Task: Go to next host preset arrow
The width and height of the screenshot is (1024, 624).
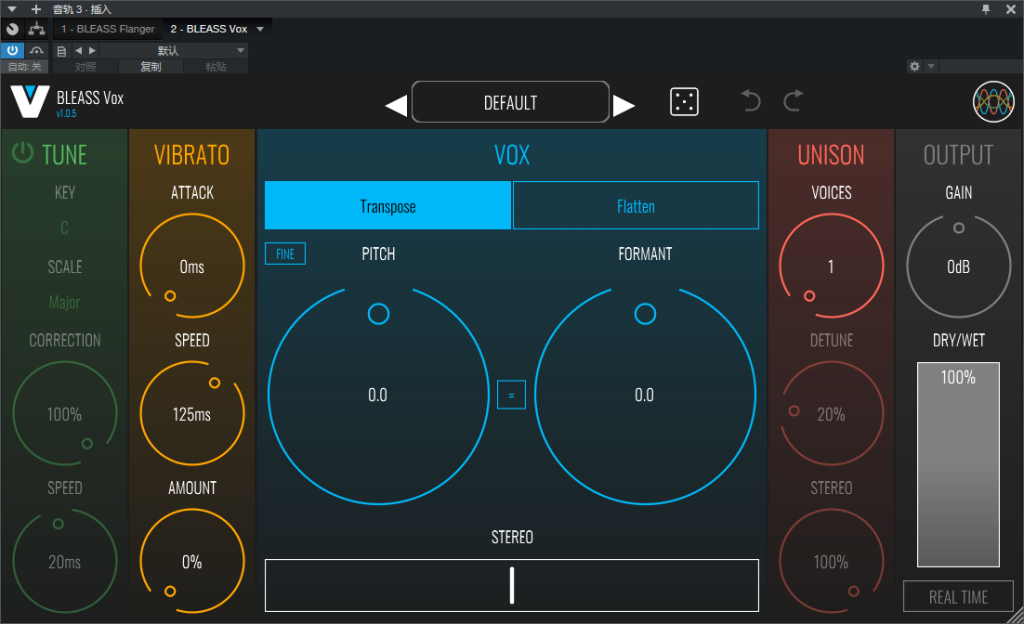Action: (x=92, y=50)
